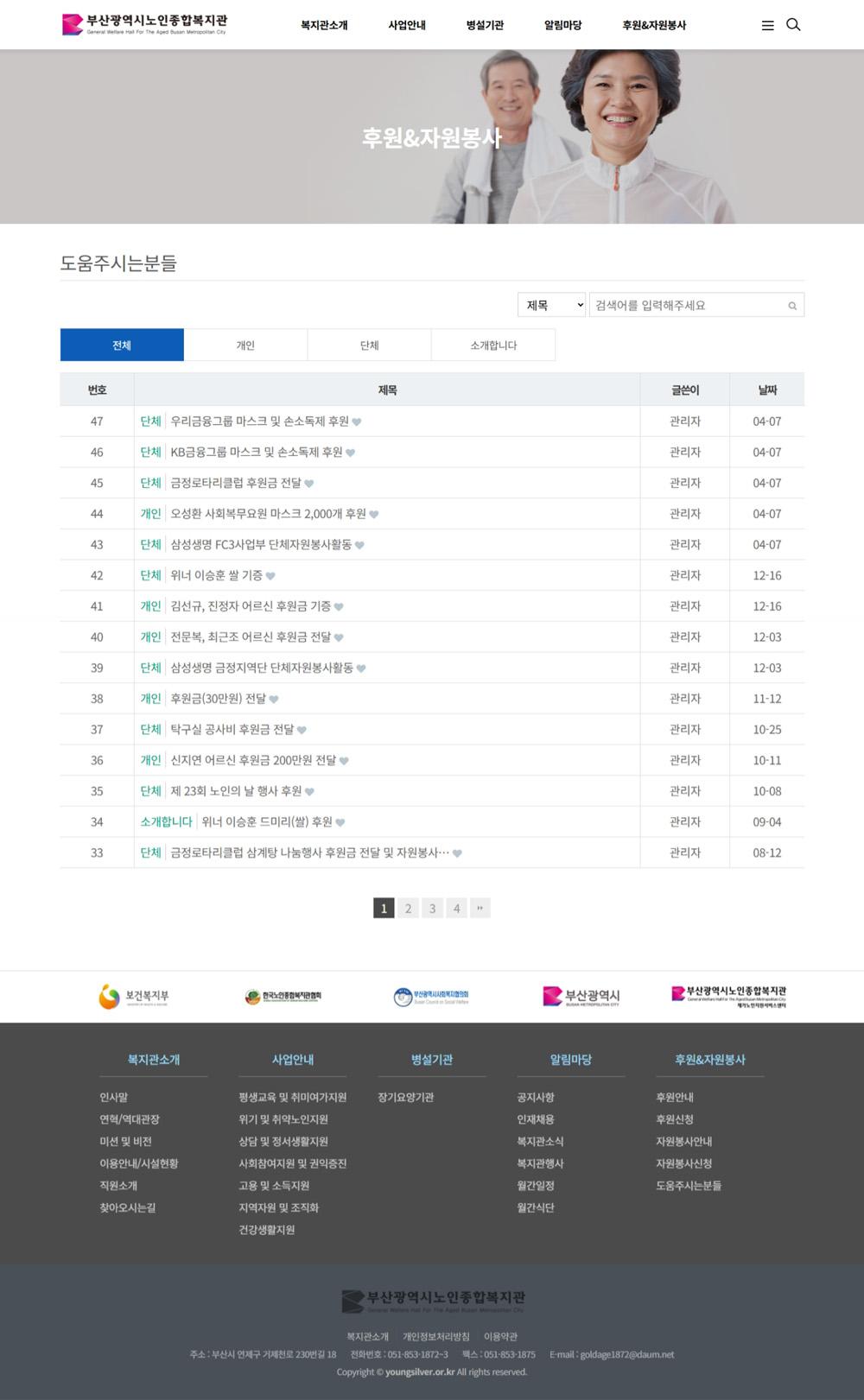Click category label 소개합니다 in row 34
This screenshot has width=864, height=1400.
(x=166, y=822)
